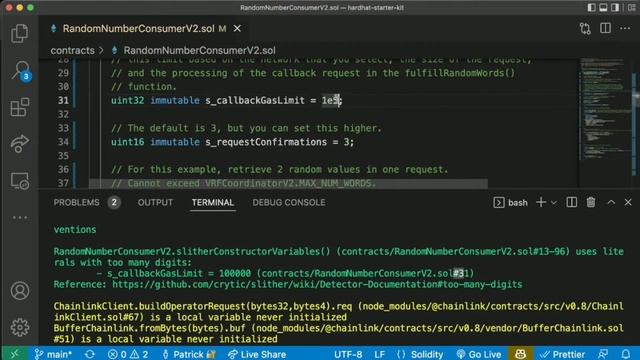Screen dimensions: 640x360
Task: Toggle bottom panel layout icon in title bar
Action: (x=603, y=7)
